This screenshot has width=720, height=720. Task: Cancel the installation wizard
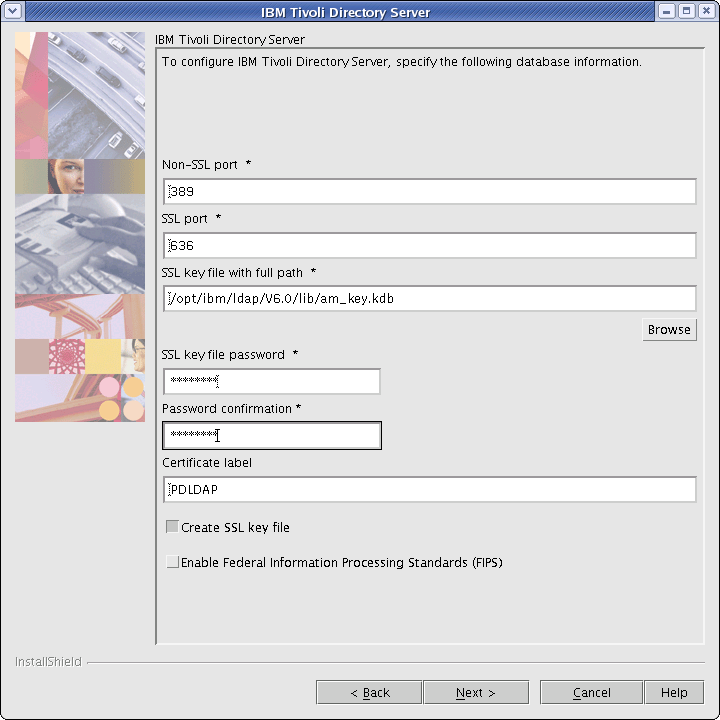click(x=591, y=692)
